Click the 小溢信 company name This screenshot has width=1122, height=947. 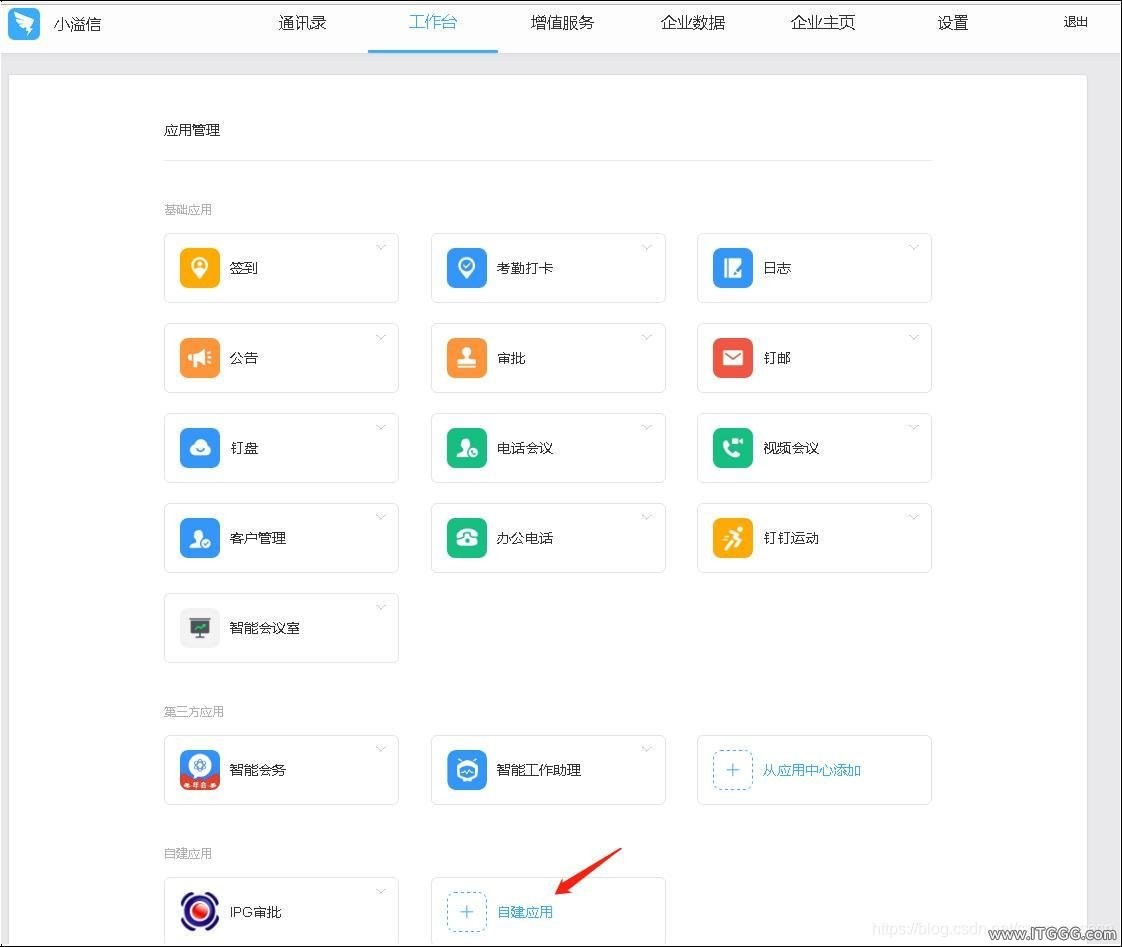click(77, 24)
